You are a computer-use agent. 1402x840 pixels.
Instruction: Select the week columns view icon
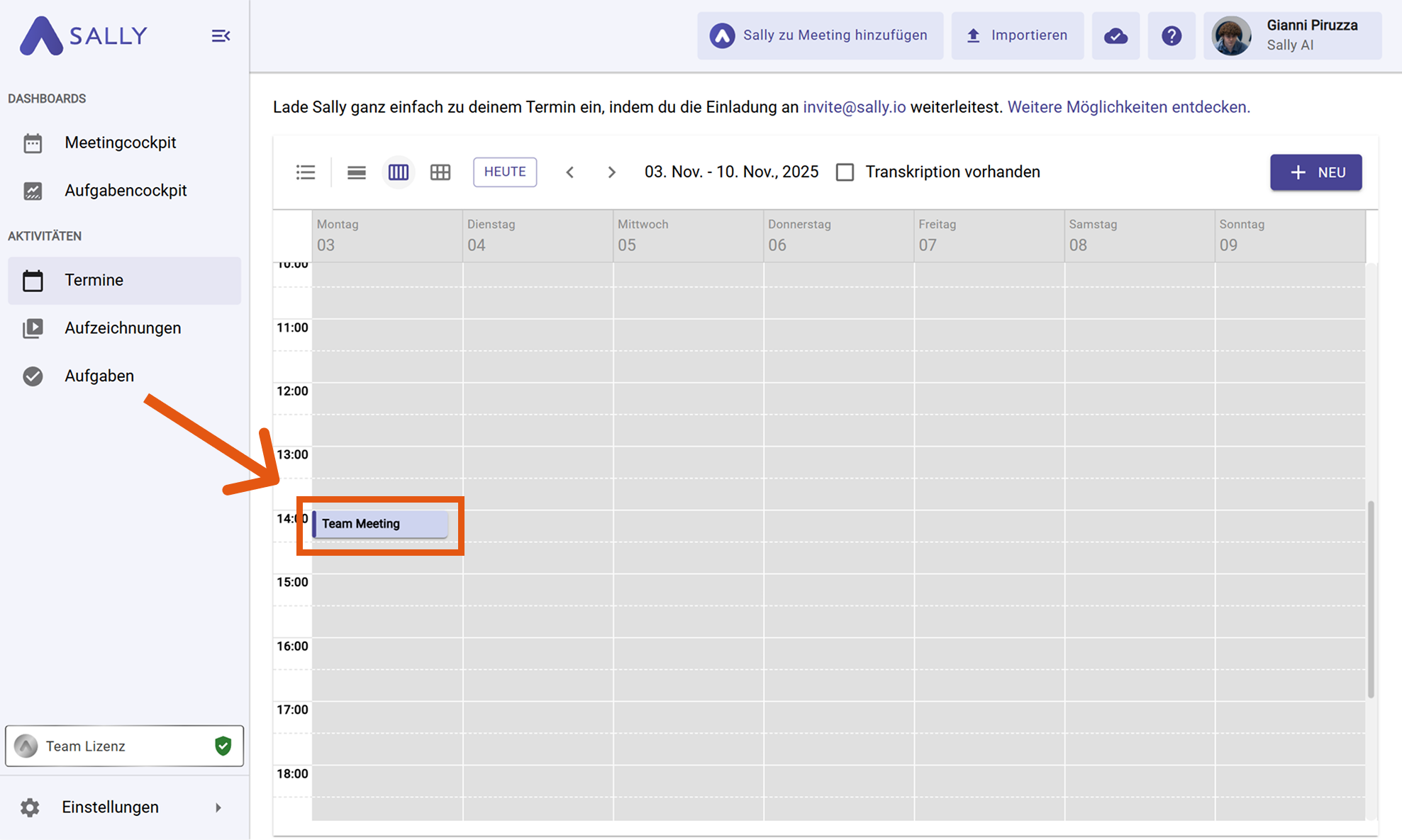click(x=399, y=172)
